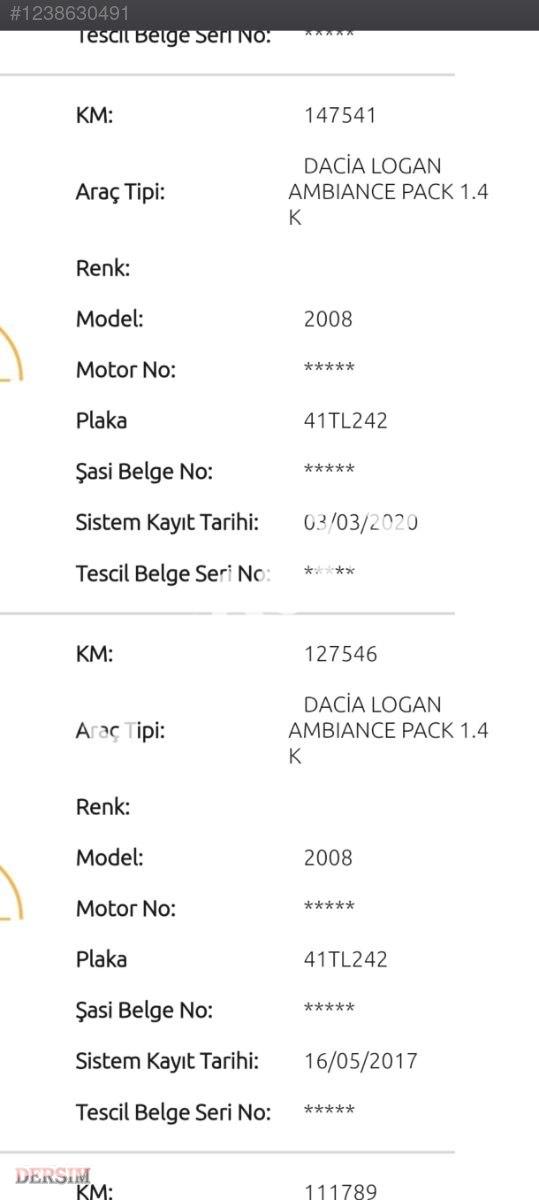This screenshot has width=539, height=1200.
Task: Click the first Model value 2008
Action: pos(328,319)
